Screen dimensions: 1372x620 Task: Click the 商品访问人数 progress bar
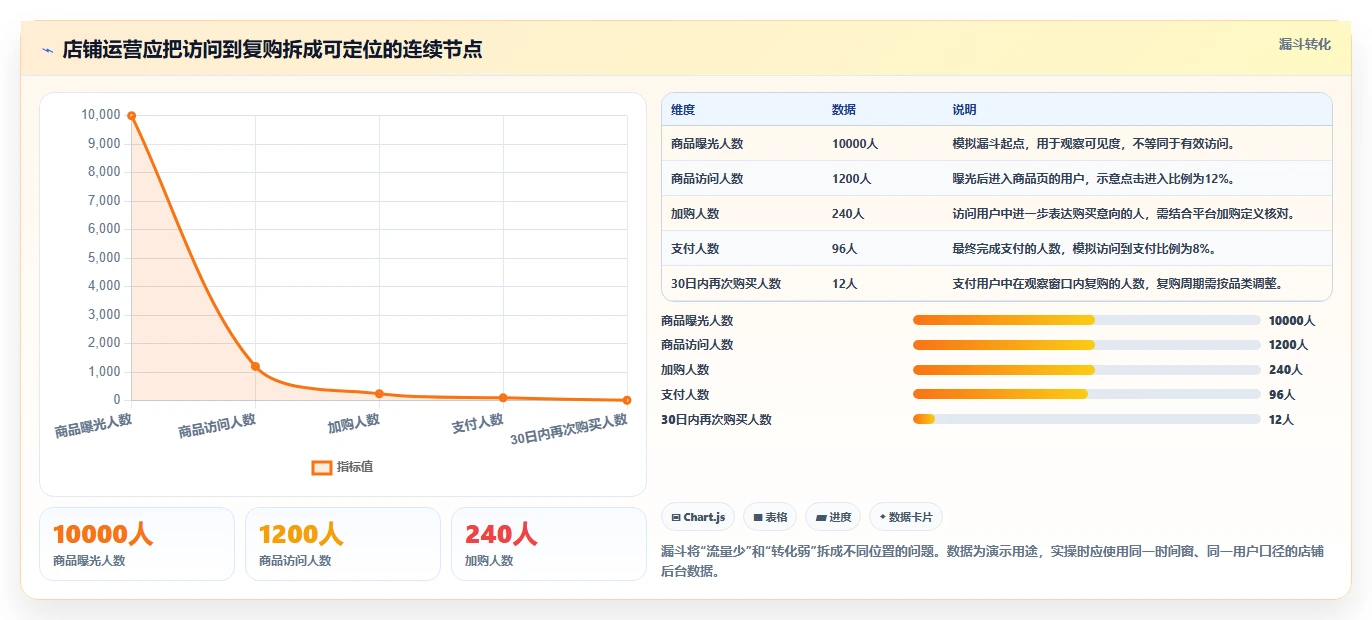tap(1086, 345)
